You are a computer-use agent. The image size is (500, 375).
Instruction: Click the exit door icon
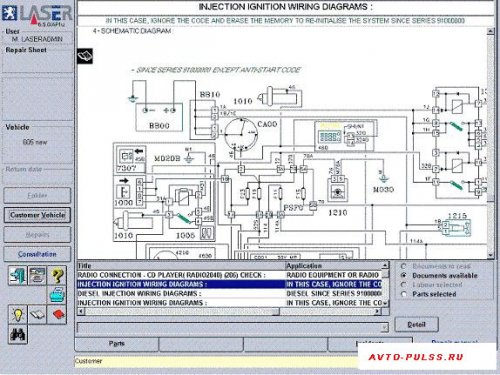(17, 275)
